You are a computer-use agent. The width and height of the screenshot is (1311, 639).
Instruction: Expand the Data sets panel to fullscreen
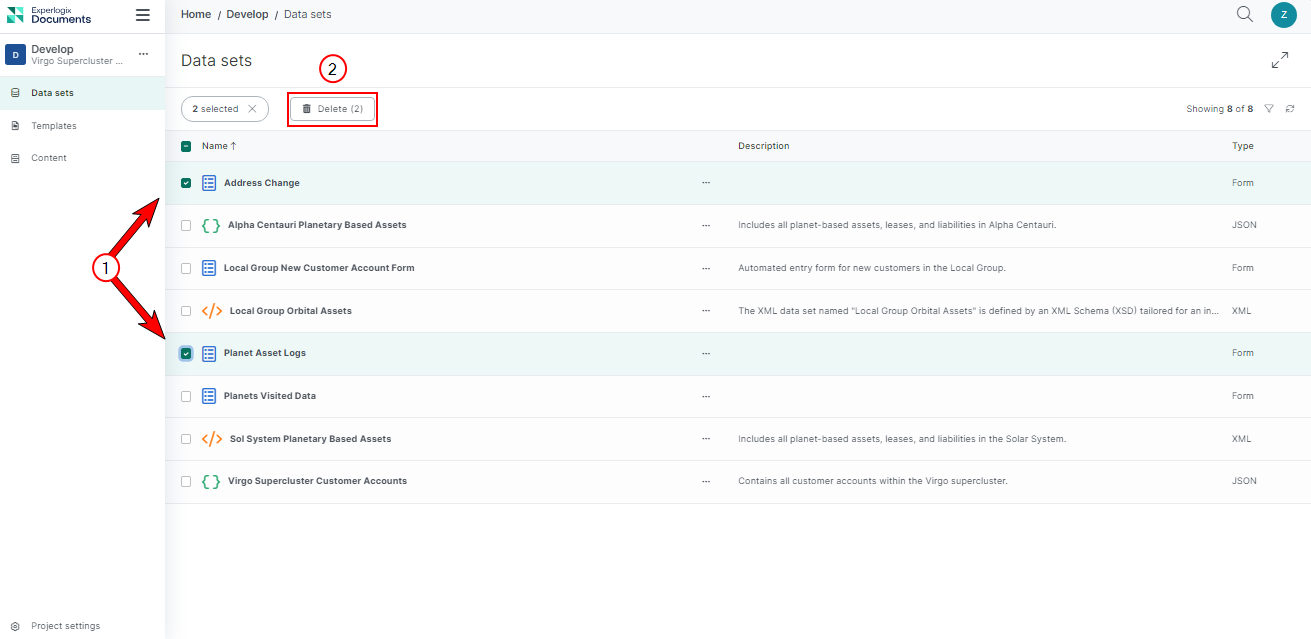pos(1279,61)
